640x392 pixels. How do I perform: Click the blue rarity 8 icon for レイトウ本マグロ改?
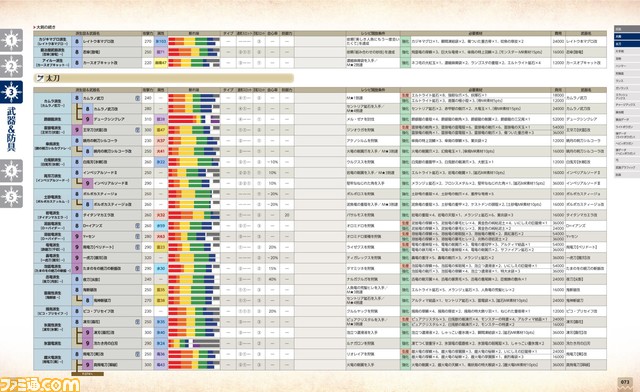[x=77, y=41]
